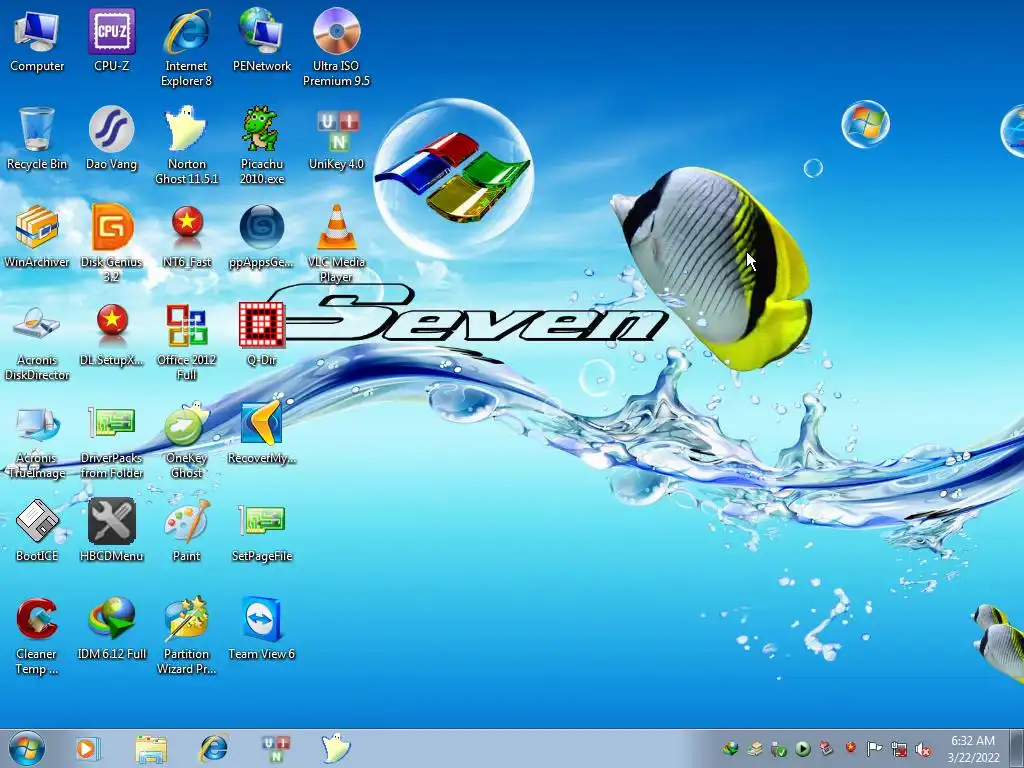Select the ppAppsGe... shortcut

click(262, 238)
